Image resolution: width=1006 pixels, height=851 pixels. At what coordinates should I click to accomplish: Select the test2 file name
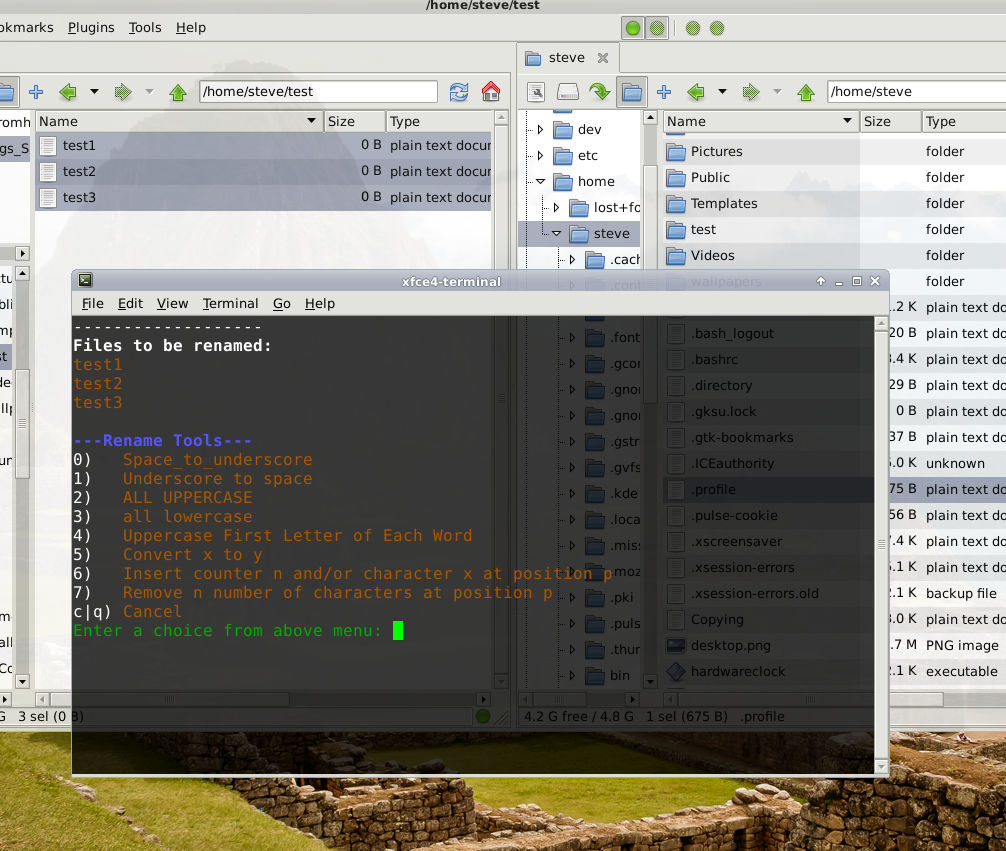tap(79, 171)
